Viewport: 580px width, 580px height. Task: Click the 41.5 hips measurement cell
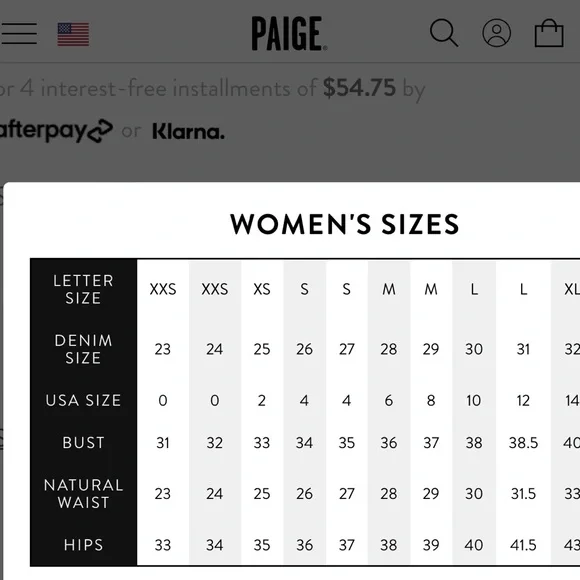[x=523, y=545]
